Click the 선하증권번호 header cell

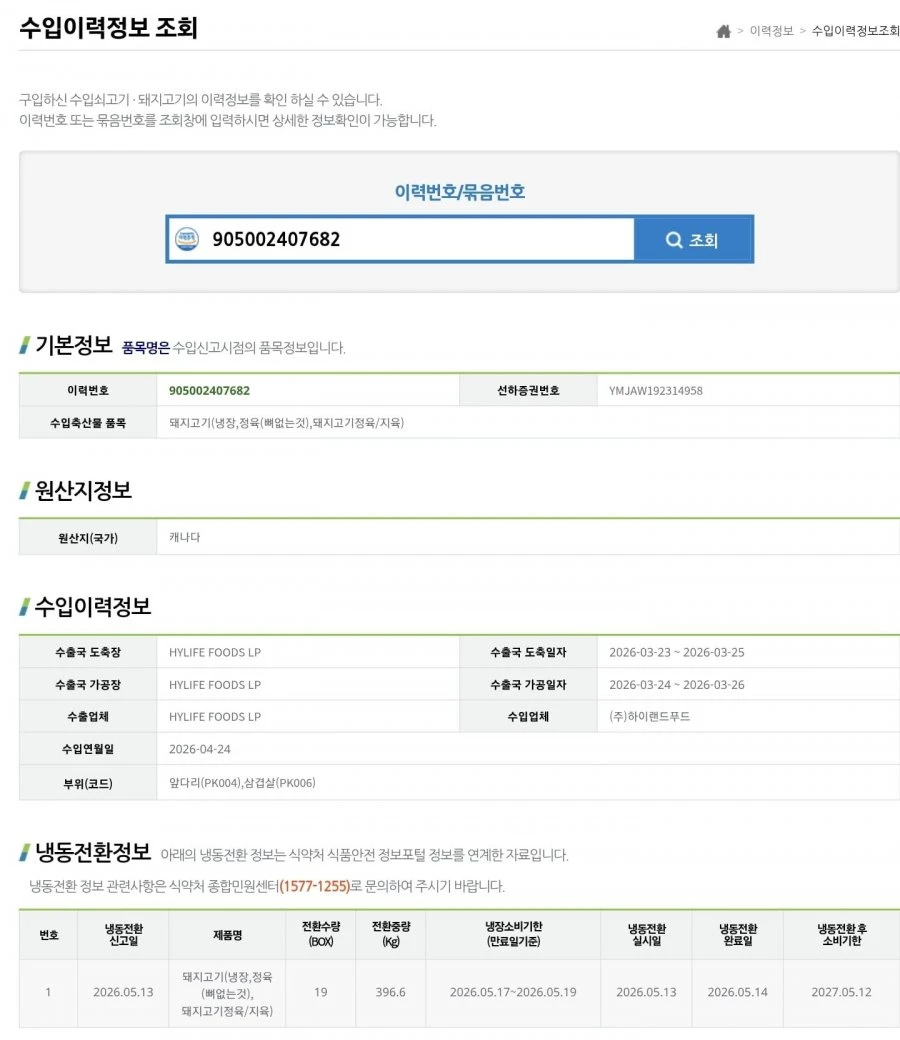tap(528, 390)
